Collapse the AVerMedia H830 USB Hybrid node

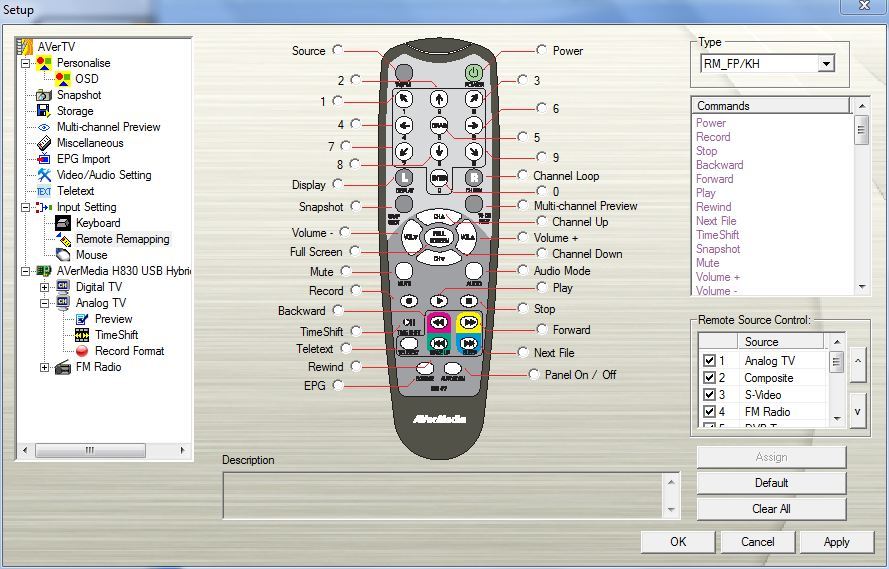[x=26, y=271]
